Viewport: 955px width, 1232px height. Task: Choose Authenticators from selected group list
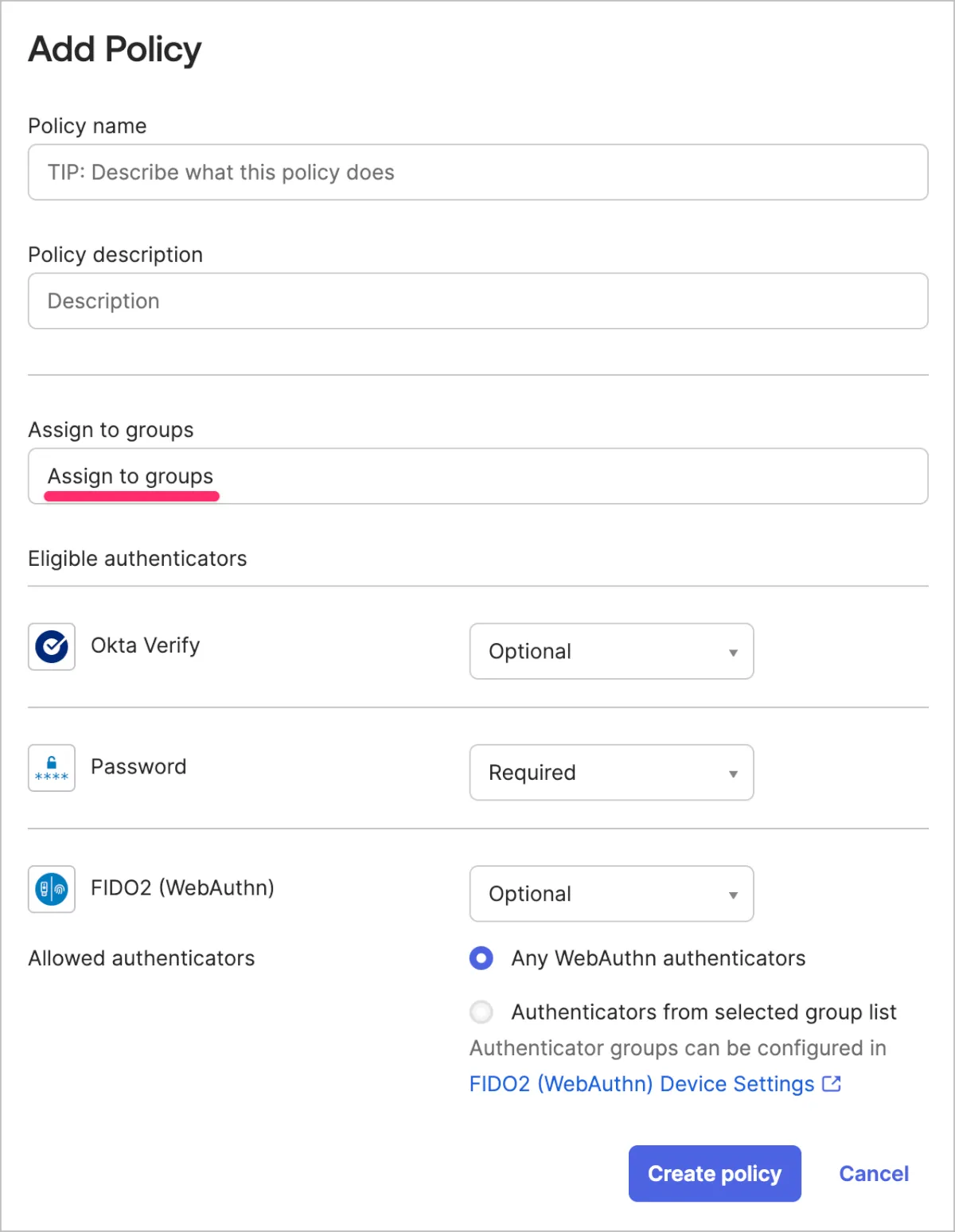tap(481, 1012)
